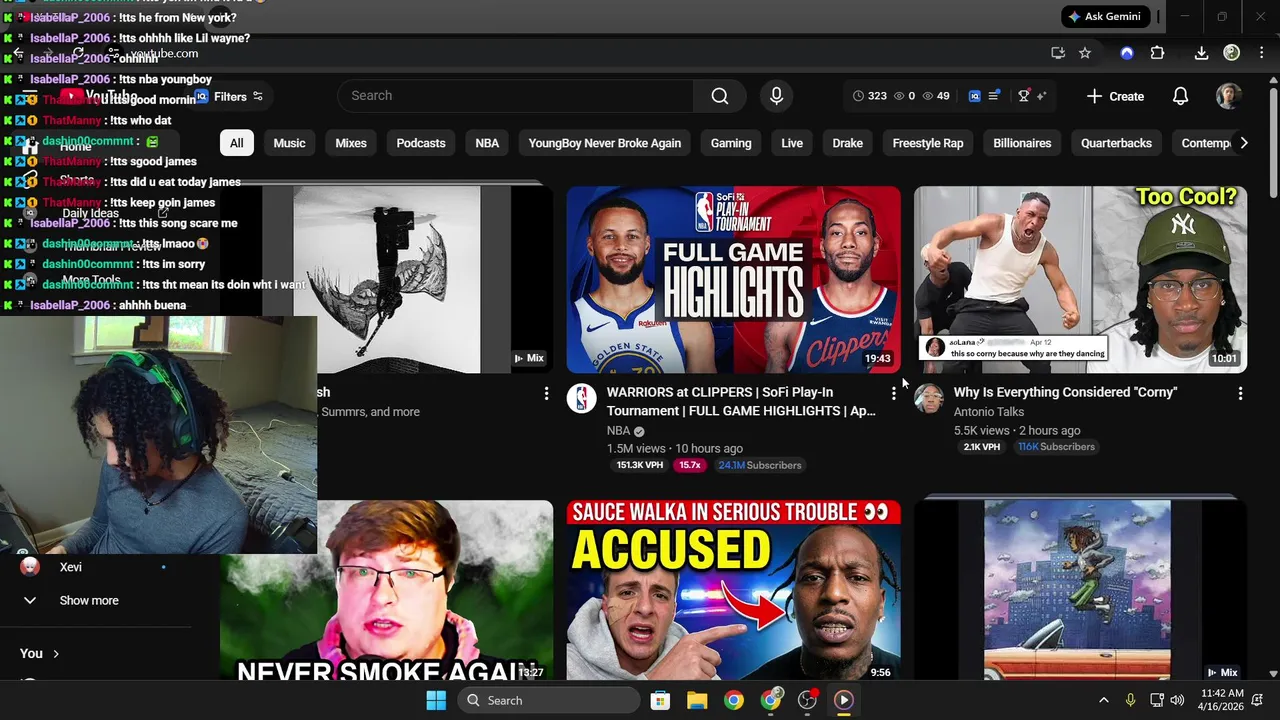The image size is (1280, 720).
Task: Open Microsoft Store from the taskbar
Action: [660, 700]
